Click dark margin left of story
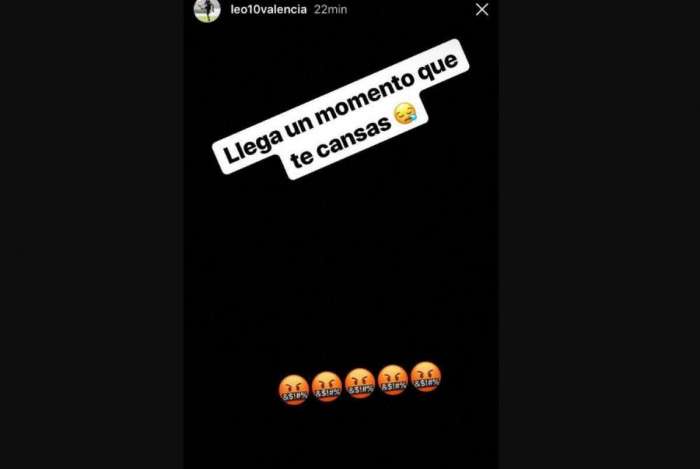 tap(92, 234)
